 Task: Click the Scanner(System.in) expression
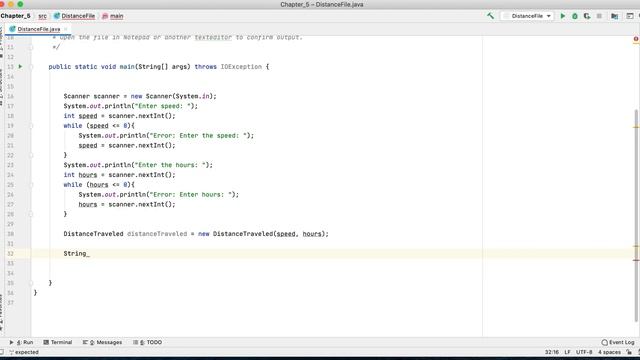pyautogui.click(x=181, y=96)
